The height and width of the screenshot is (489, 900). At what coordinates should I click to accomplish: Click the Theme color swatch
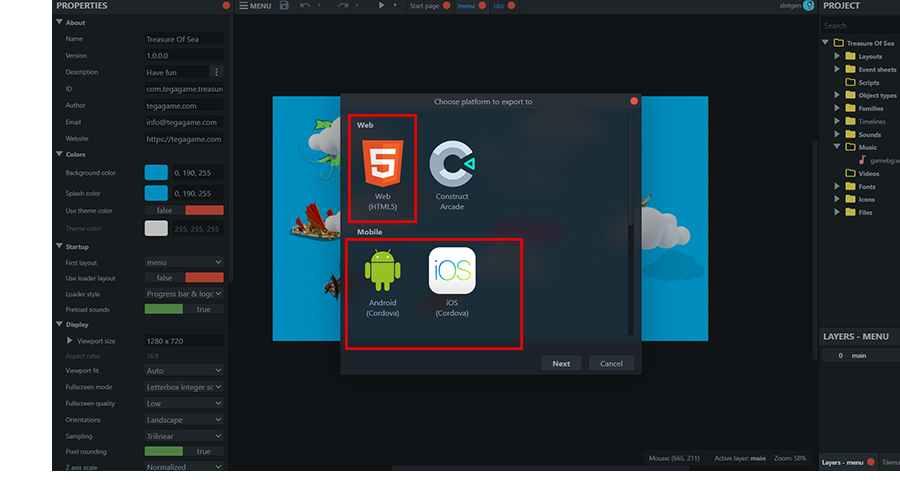(x=156, y=228)
